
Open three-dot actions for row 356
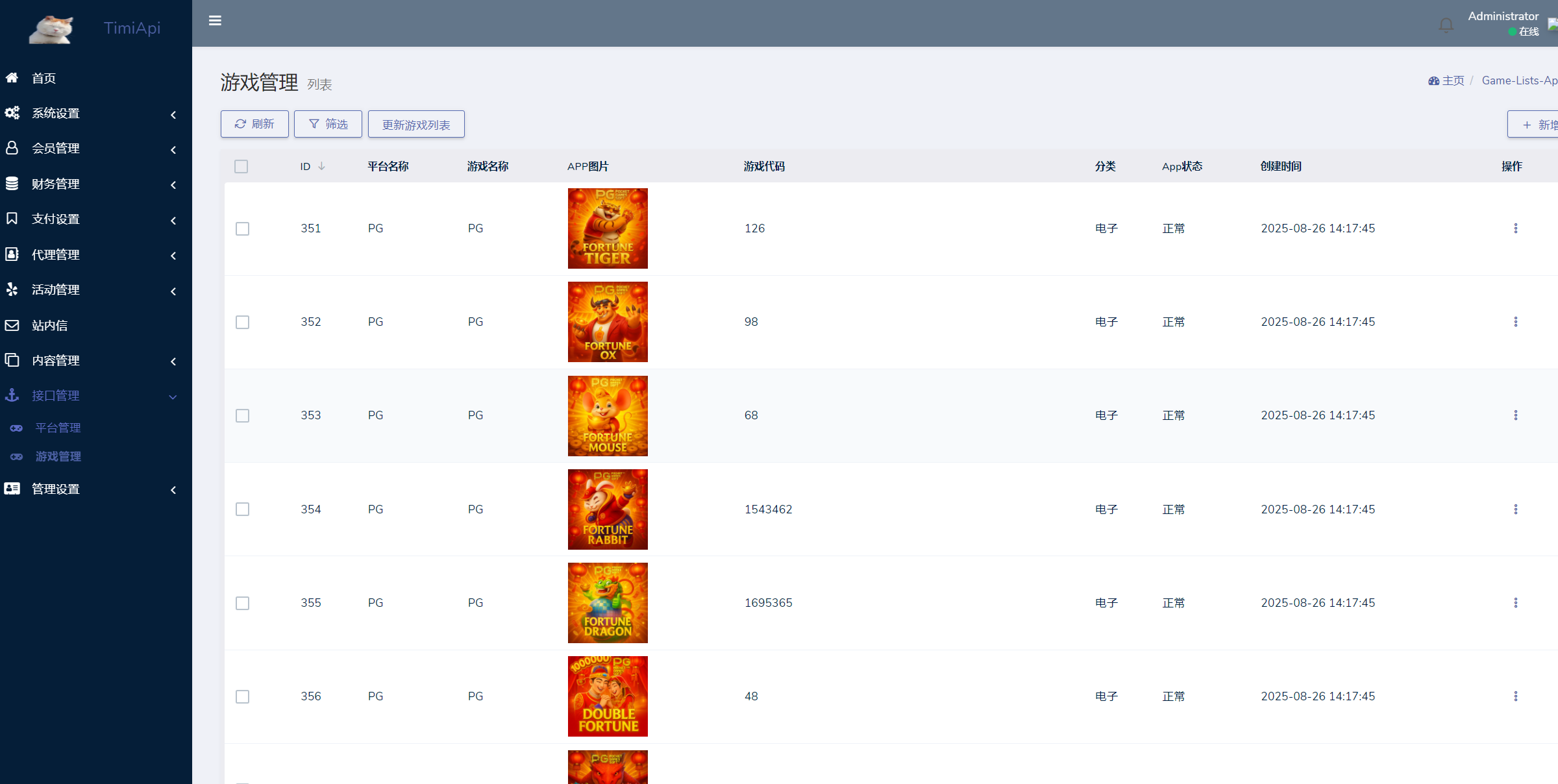pyautogui.click(x=1515, y=696)
